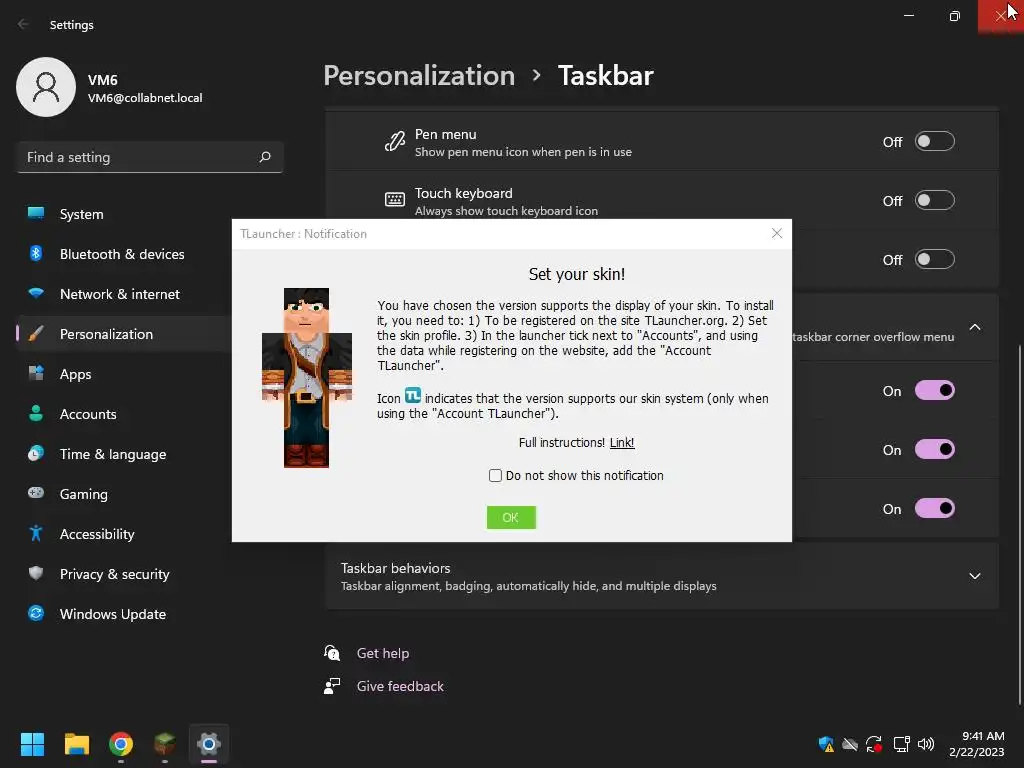The width and height of the screenshot is (1024, 768).
Task: Click the Gaming controller icon
Action: (36, 492)
